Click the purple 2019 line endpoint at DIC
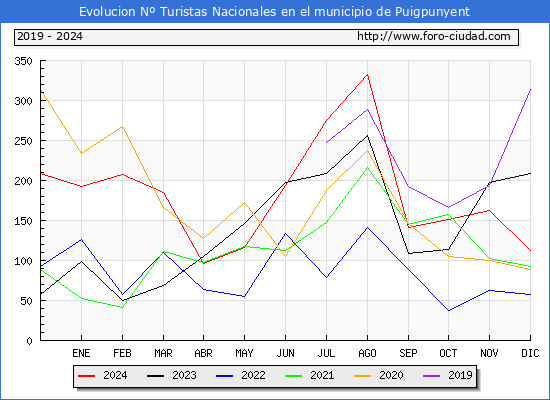This screenshot has width=550, height=400. (x=530, y=89)
